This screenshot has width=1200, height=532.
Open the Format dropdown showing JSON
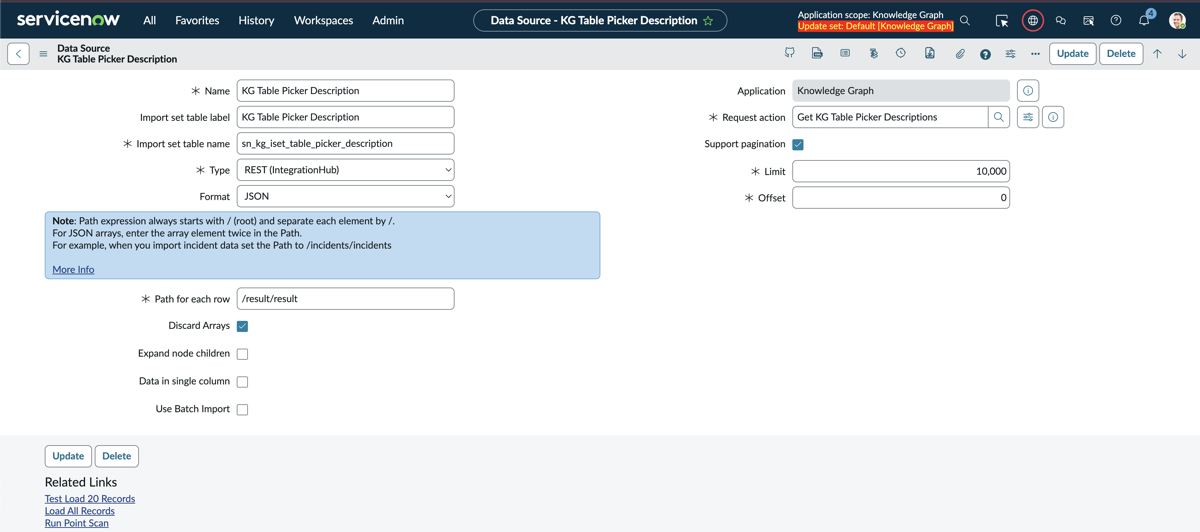click(345, 196)
